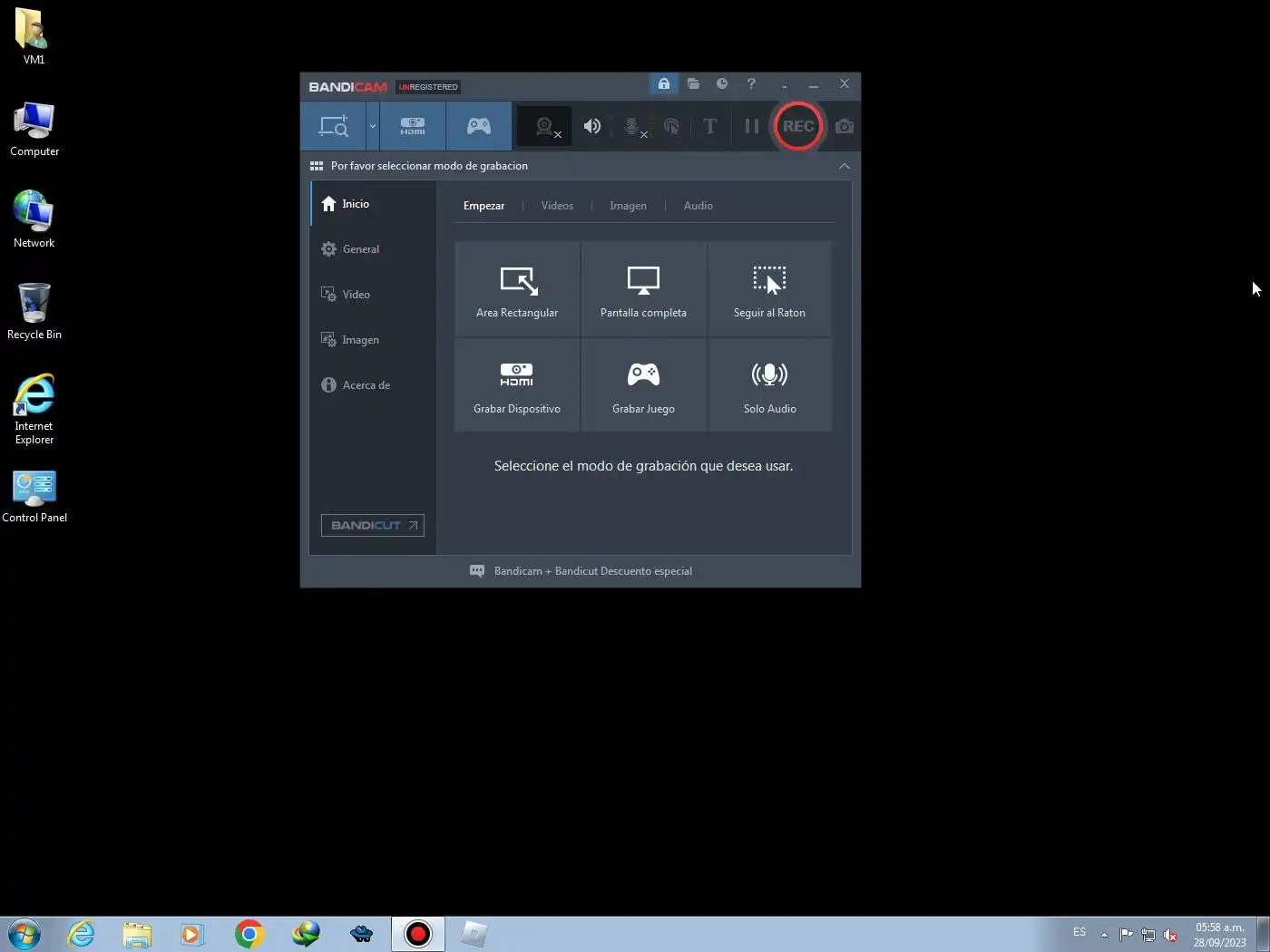
Task: Click the grid icon next to mode message
Action: pyautogui.click(x=317, y=166)
